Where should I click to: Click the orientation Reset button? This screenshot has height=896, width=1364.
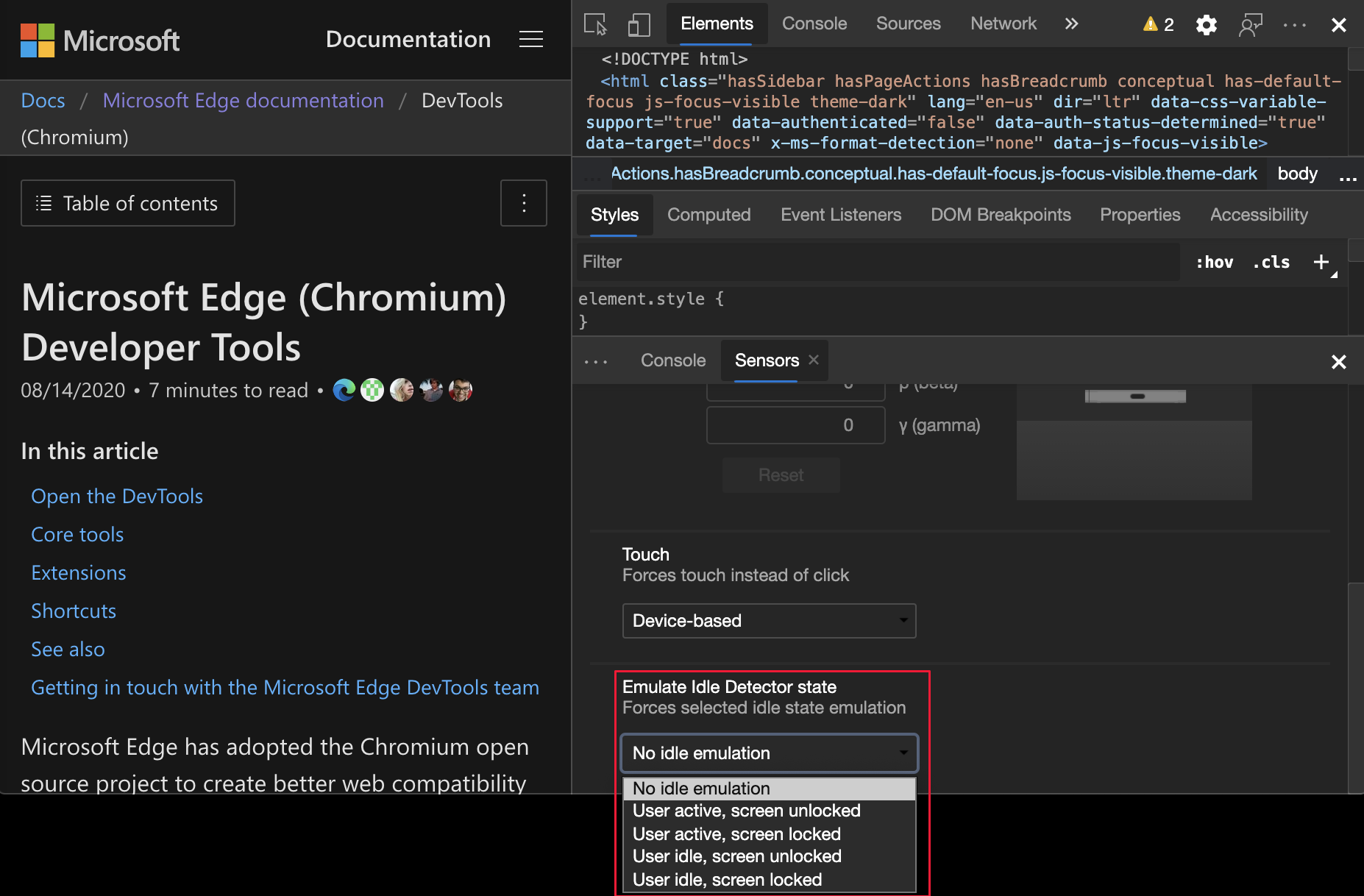(x=781, y=475)
